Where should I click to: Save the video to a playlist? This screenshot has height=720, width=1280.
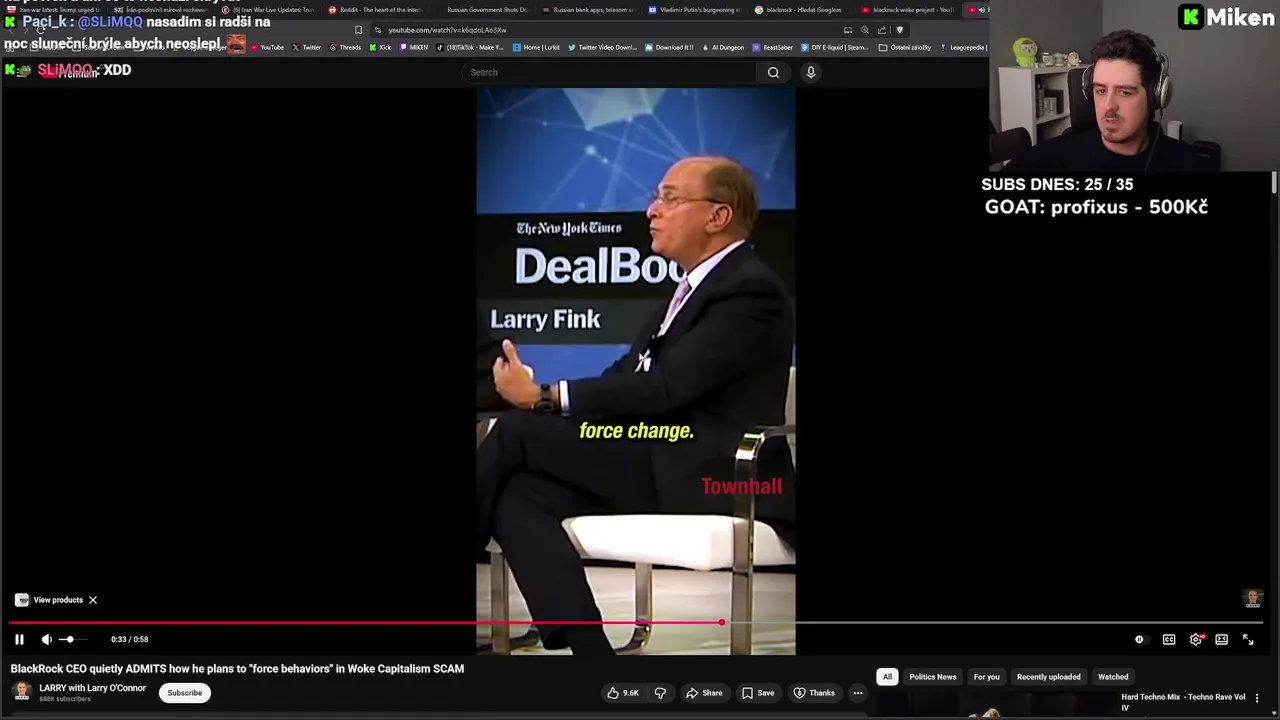758,693
